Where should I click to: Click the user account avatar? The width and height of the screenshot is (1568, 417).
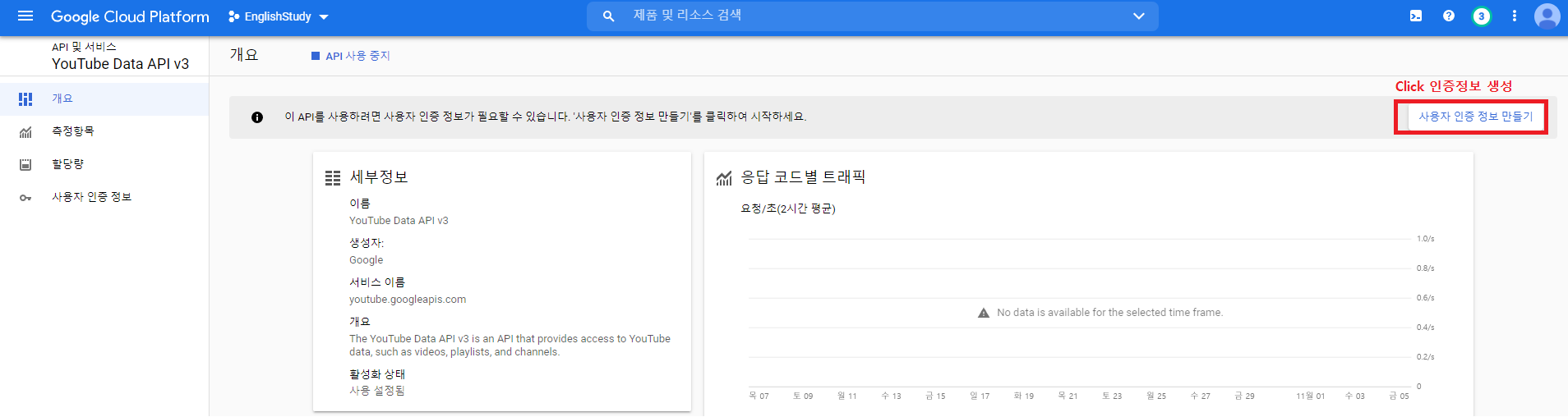pos(1547,16)
